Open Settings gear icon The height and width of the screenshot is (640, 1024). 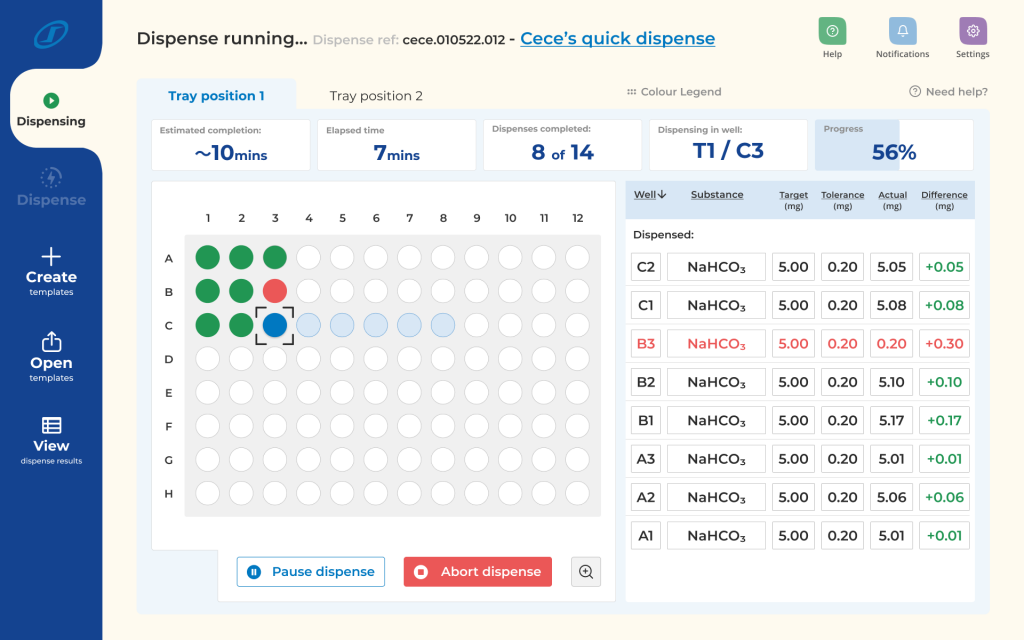click(972, 32)
